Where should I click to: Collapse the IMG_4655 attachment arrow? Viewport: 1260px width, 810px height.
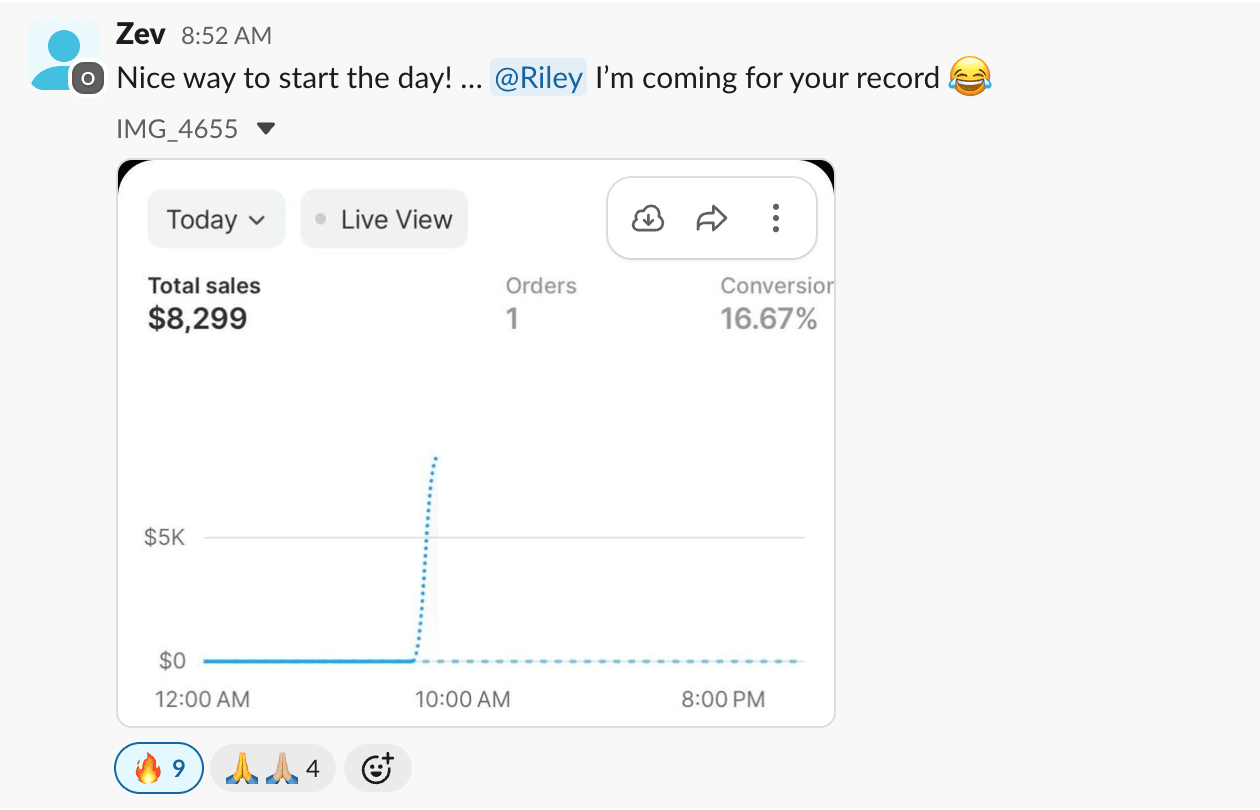click(266, 129)
